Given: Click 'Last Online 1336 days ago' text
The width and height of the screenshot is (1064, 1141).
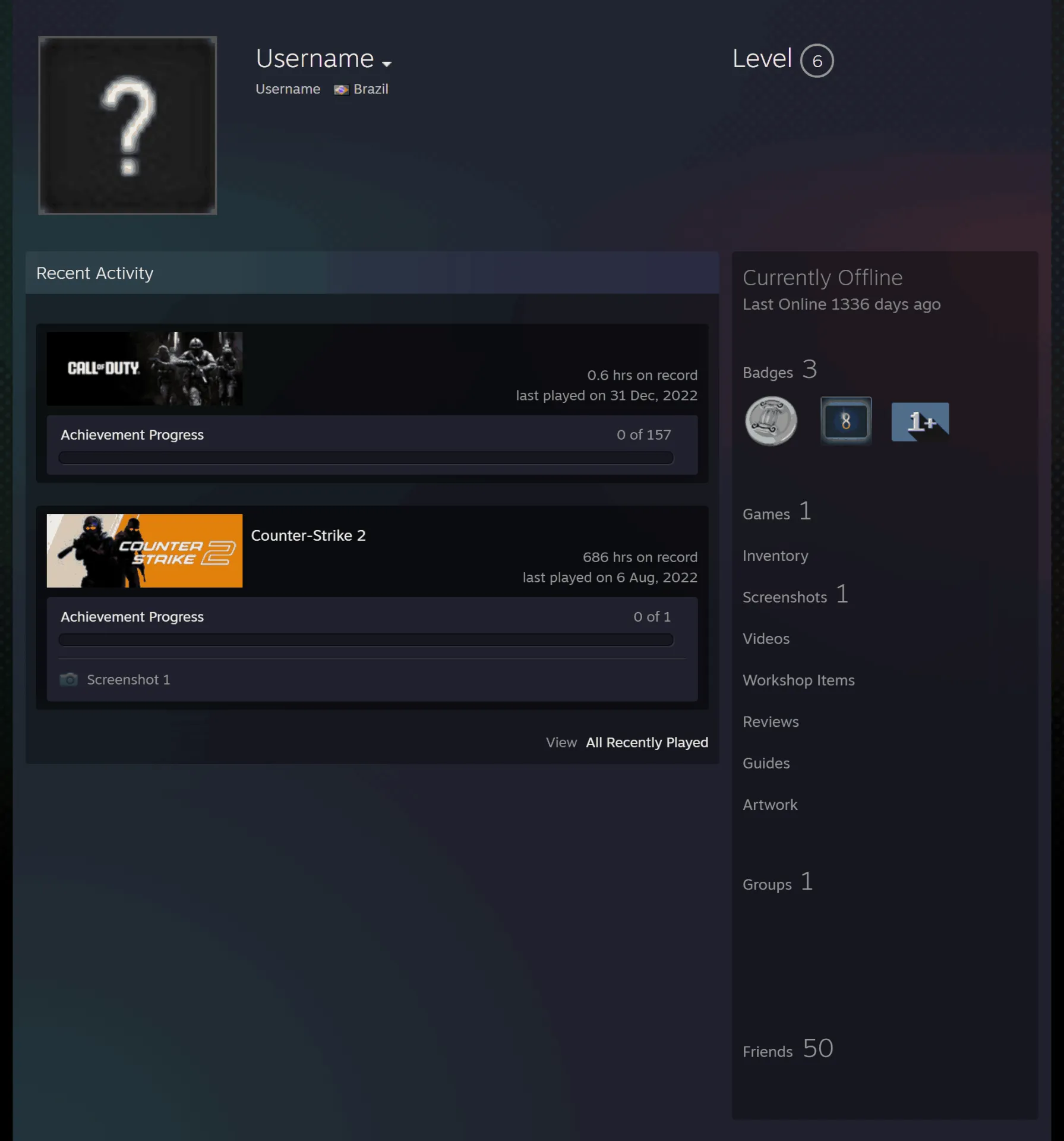Looking at the screenshot, I should pyautogui.click(x=841, y=305).
